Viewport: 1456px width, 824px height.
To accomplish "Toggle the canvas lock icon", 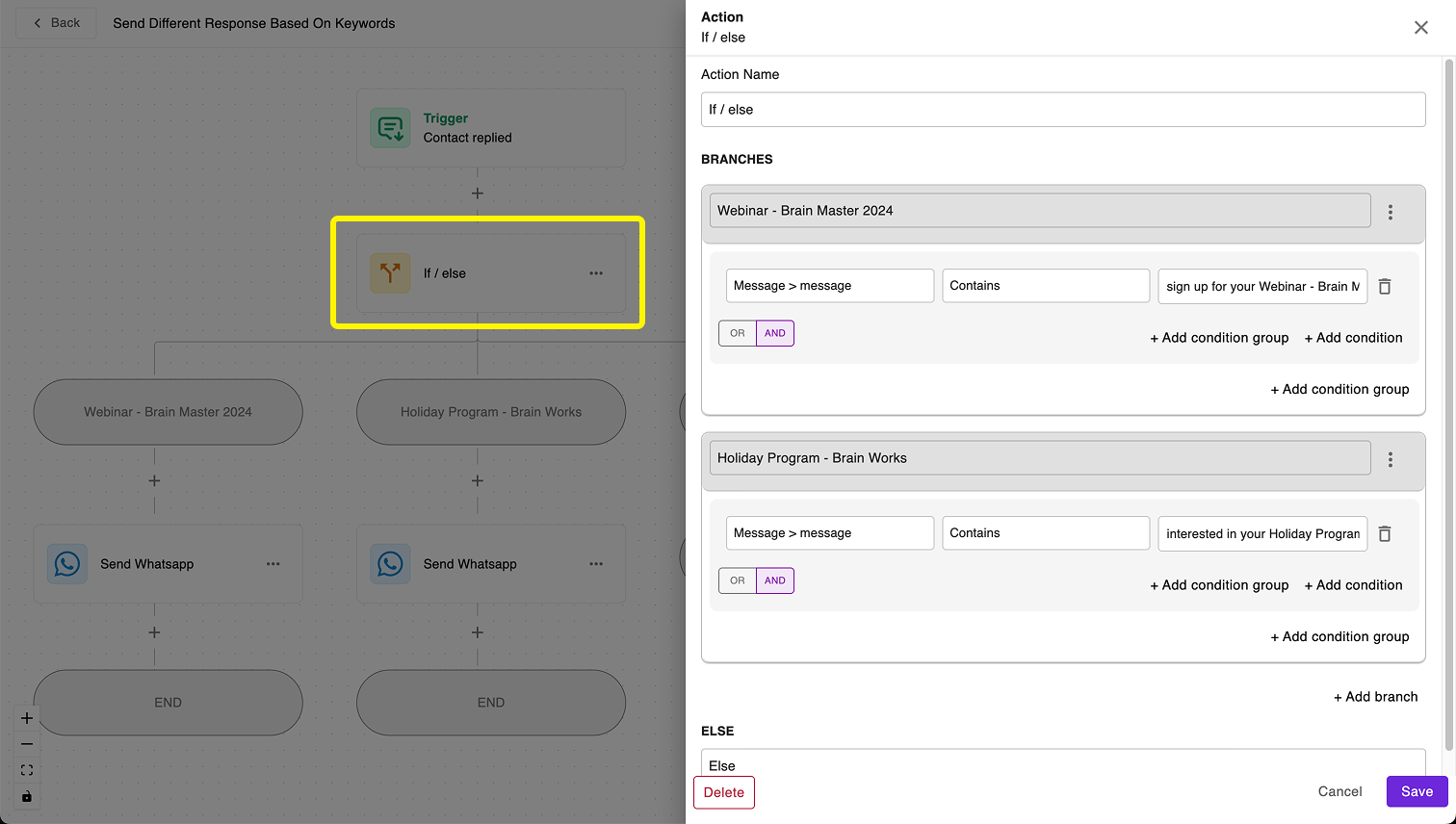I will click(26, 795).
